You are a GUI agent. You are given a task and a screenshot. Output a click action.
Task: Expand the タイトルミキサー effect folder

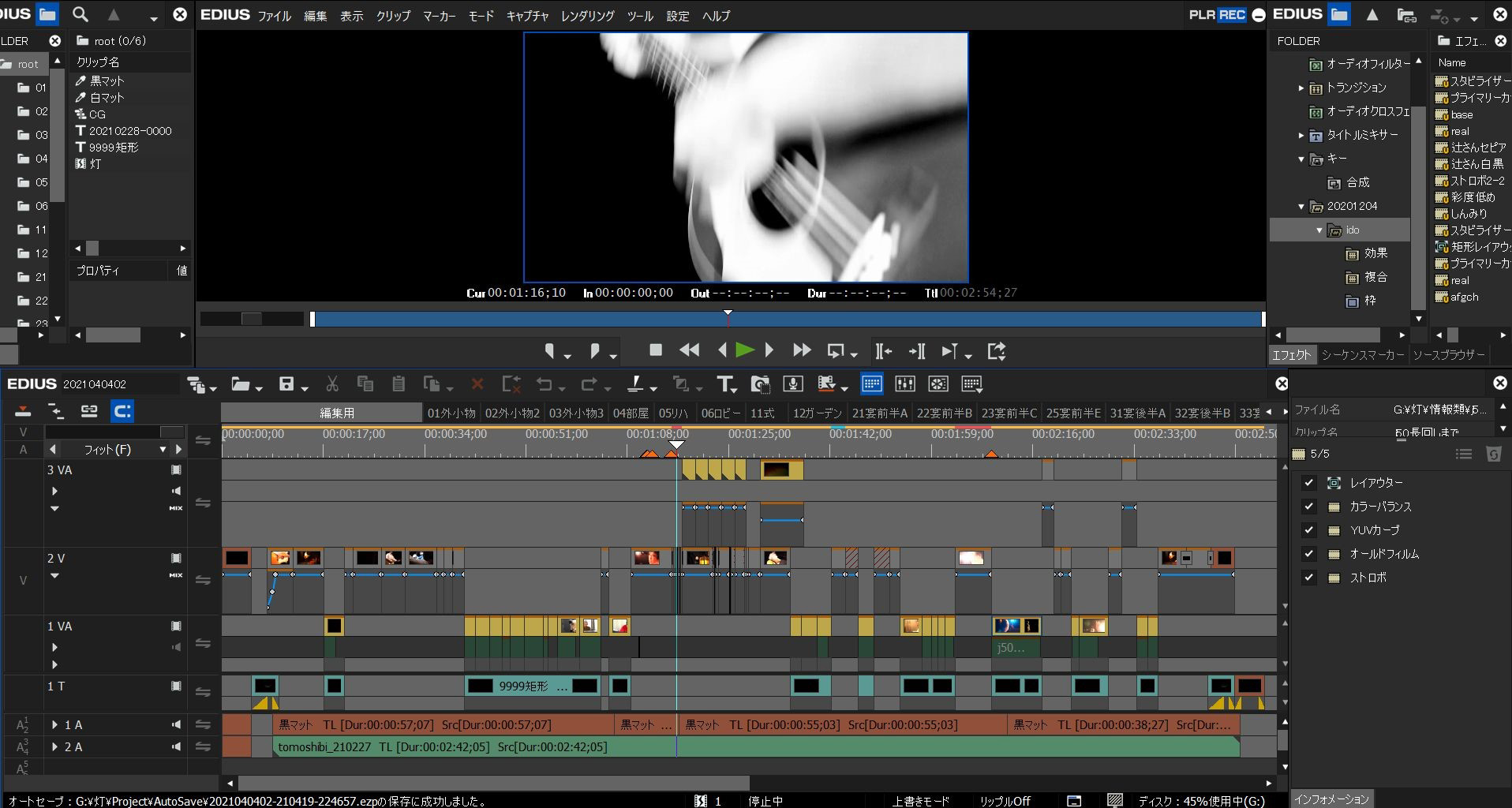(1301, 135)
